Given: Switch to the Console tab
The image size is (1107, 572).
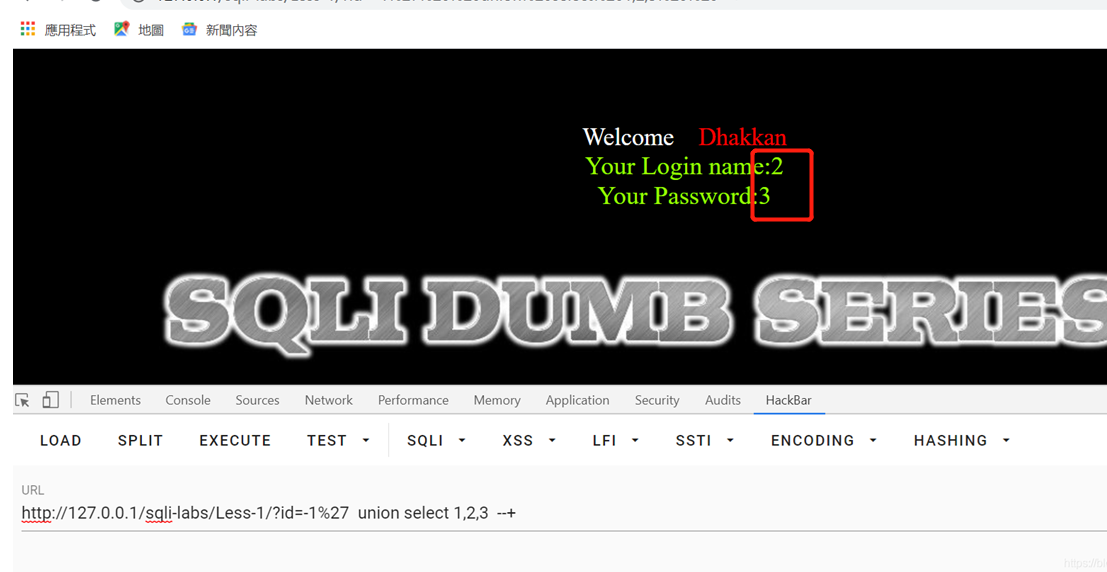Looking at the screenshot, I should (x=188, y=400).
